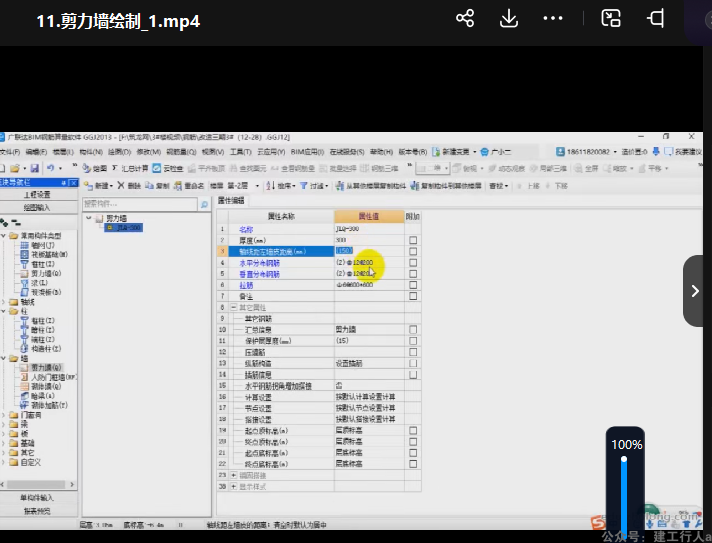Collapse the 常用构件类型 folder
The width and height of the screenshot is (712, 543).
[4, 235]
